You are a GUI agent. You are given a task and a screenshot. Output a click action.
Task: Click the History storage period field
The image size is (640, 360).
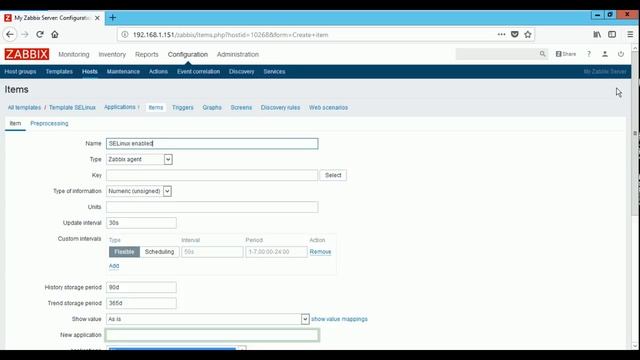tap(142, 287)
